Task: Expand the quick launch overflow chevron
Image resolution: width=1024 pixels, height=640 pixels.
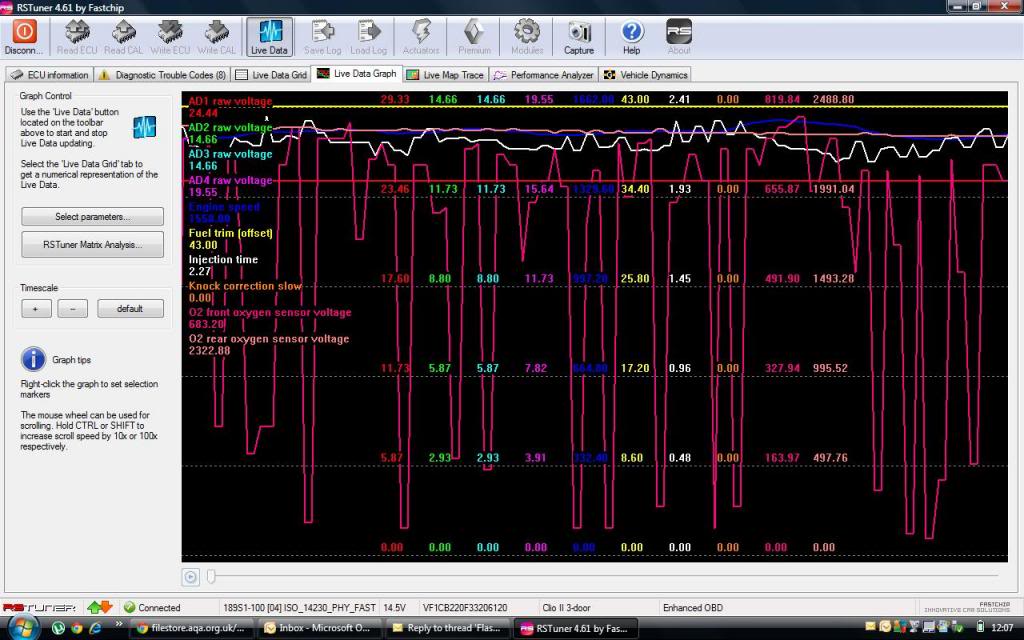Action: pos(119,624)
